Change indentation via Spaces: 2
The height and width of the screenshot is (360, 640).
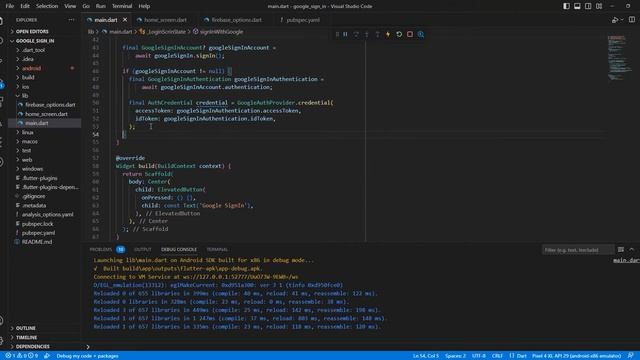point(456,356)
